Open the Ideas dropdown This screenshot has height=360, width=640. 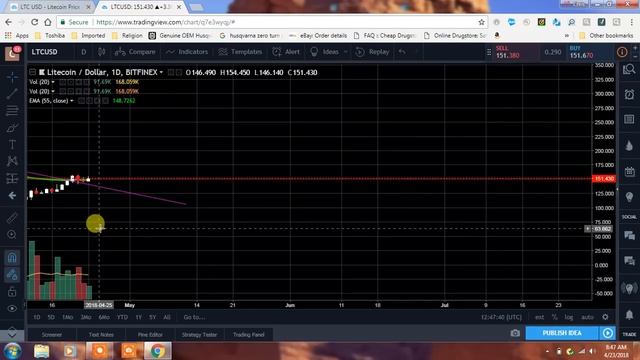[329, 52]
